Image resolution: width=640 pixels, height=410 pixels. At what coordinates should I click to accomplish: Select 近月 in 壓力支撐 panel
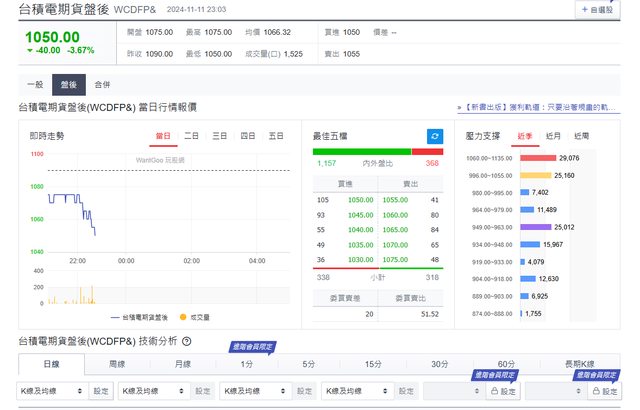tap(553, 135)
